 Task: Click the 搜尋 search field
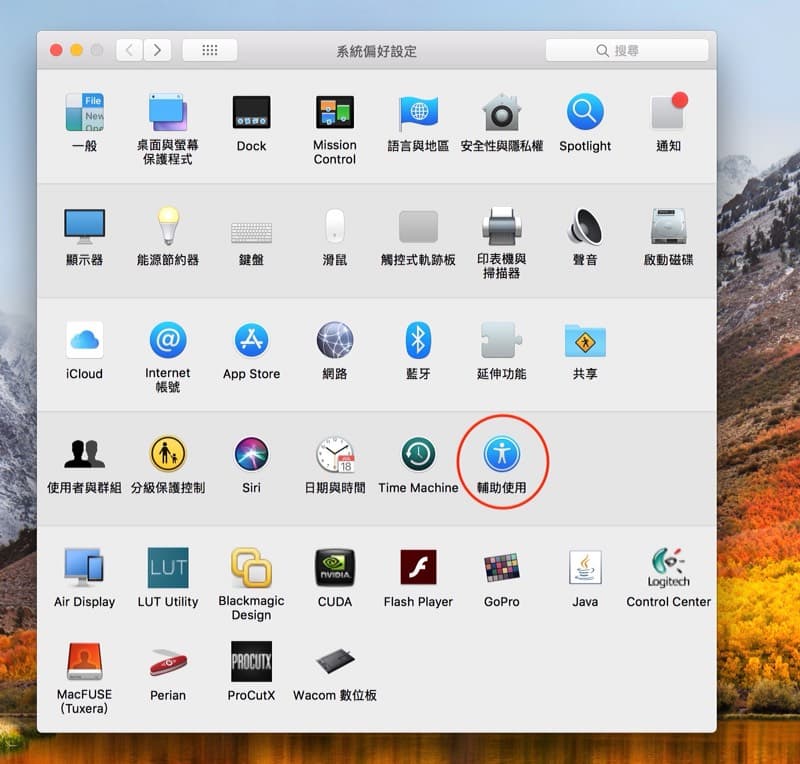click(x=627, y=50)
